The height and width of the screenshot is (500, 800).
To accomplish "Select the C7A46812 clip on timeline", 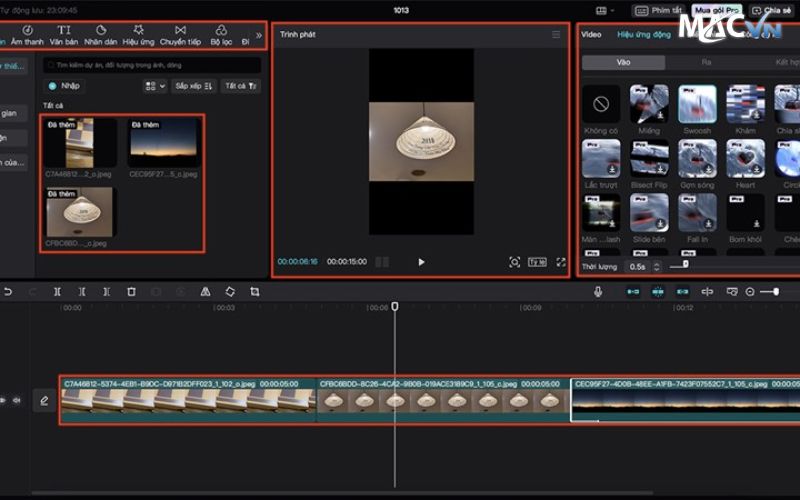I will tap(188, 401).
